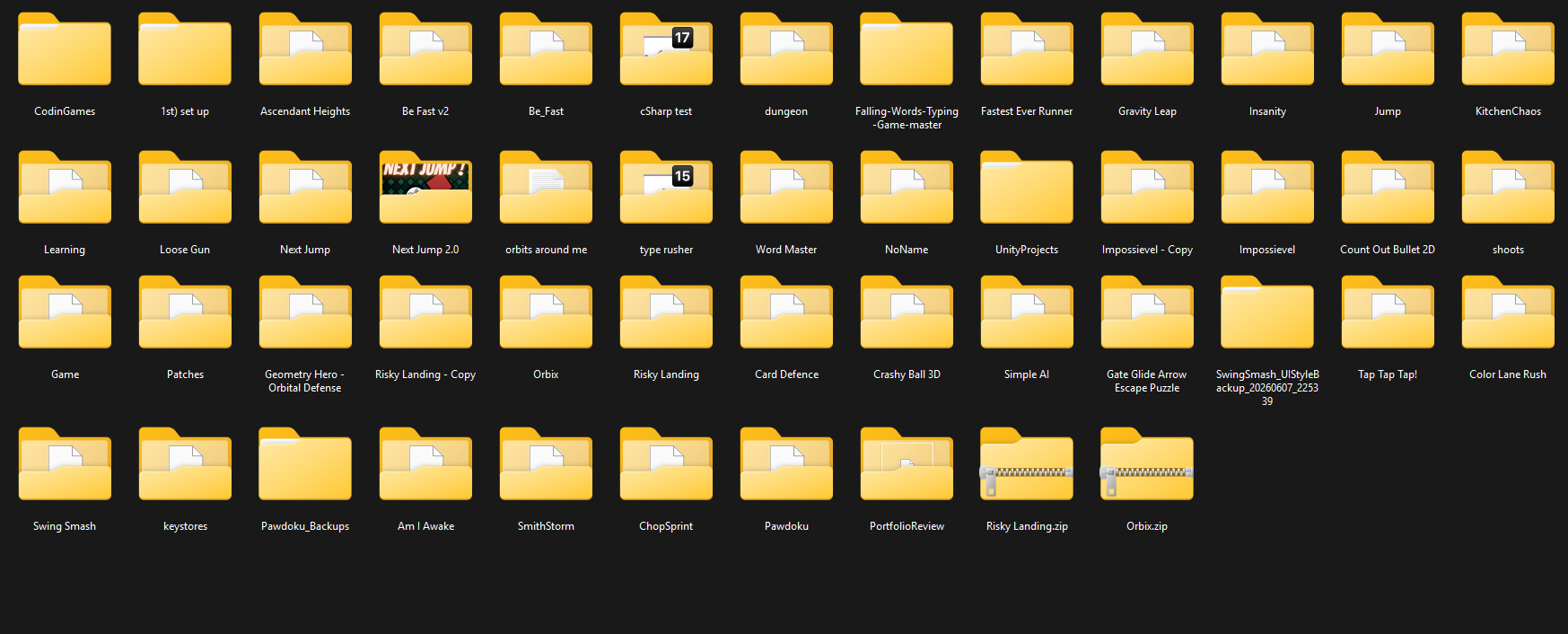
Task: Click the NoName folder
Action: coord(907,188)
